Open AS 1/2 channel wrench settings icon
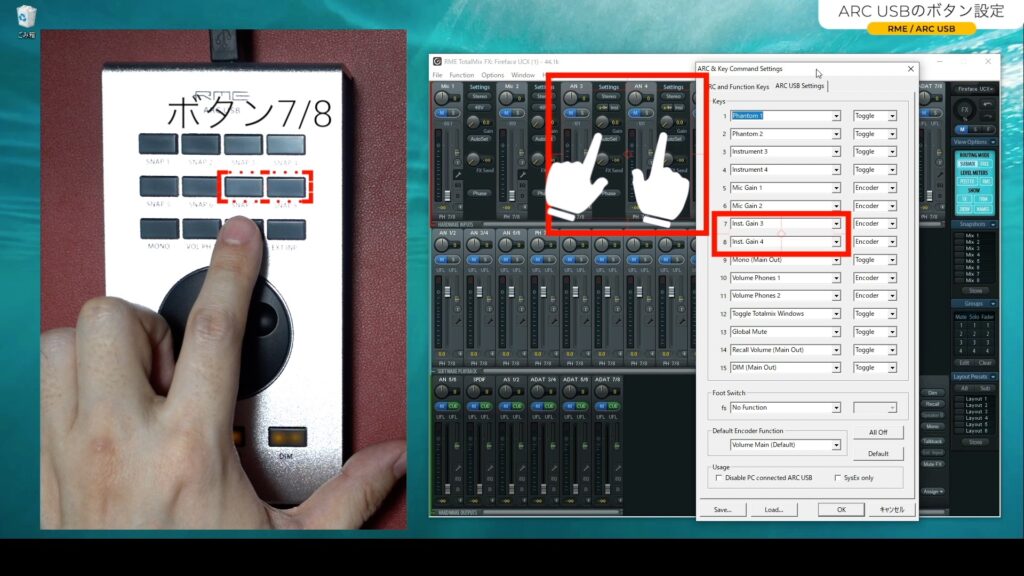This screenshot has height=576, width=1024. [x=522, y=468]
